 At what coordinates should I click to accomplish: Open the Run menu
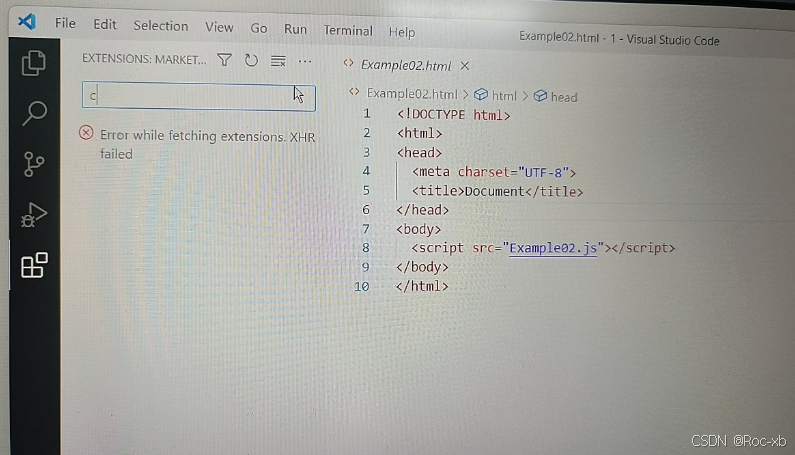click(x=295, y=29)
